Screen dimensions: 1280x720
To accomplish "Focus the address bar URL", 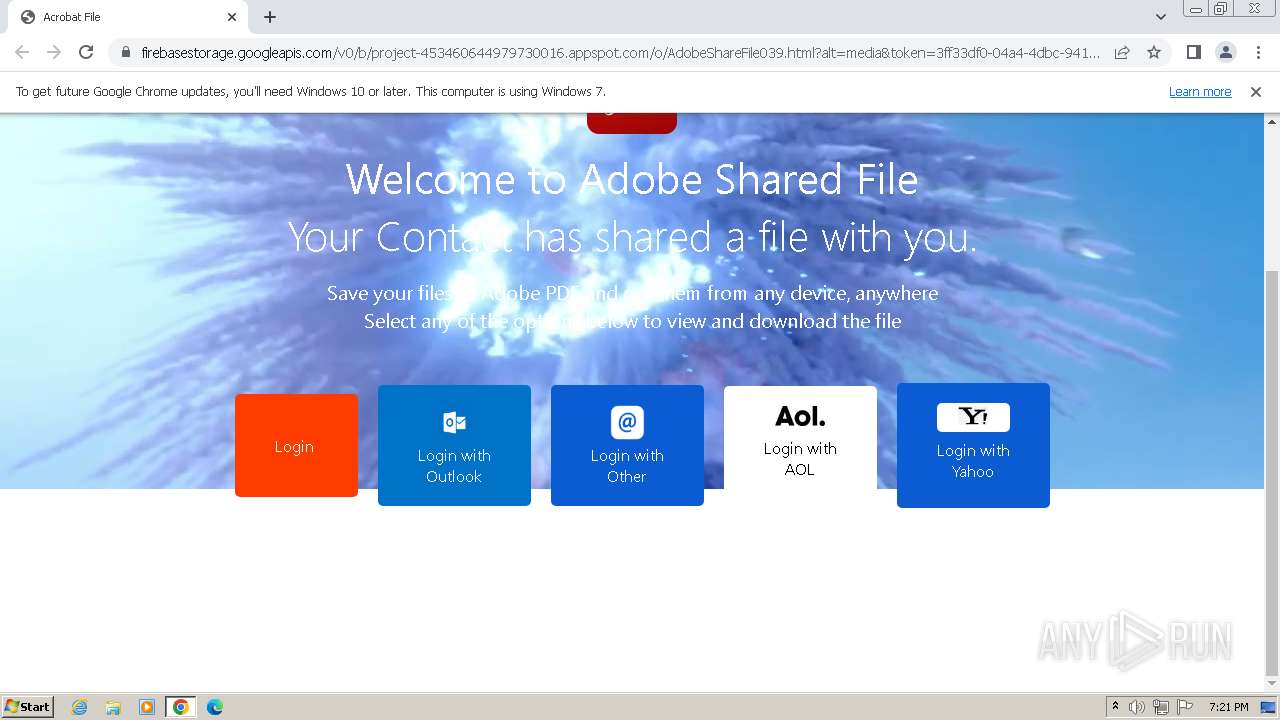I will pos(620,52).
